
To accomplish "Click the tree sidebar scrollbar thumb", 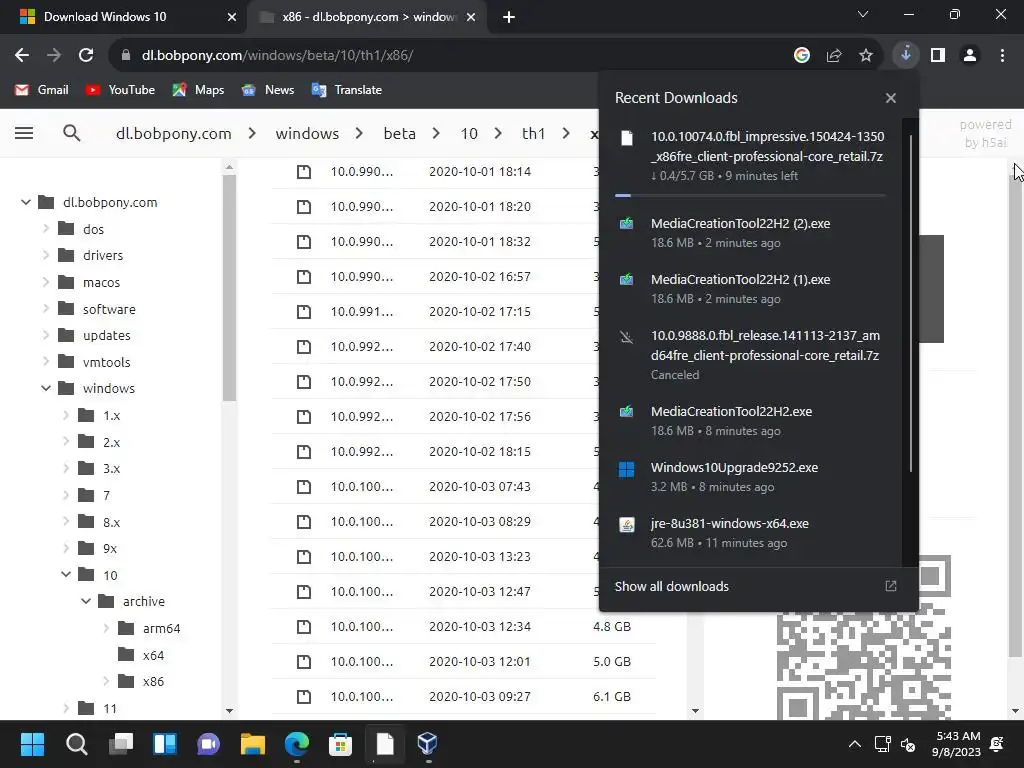I will [229, 287].
